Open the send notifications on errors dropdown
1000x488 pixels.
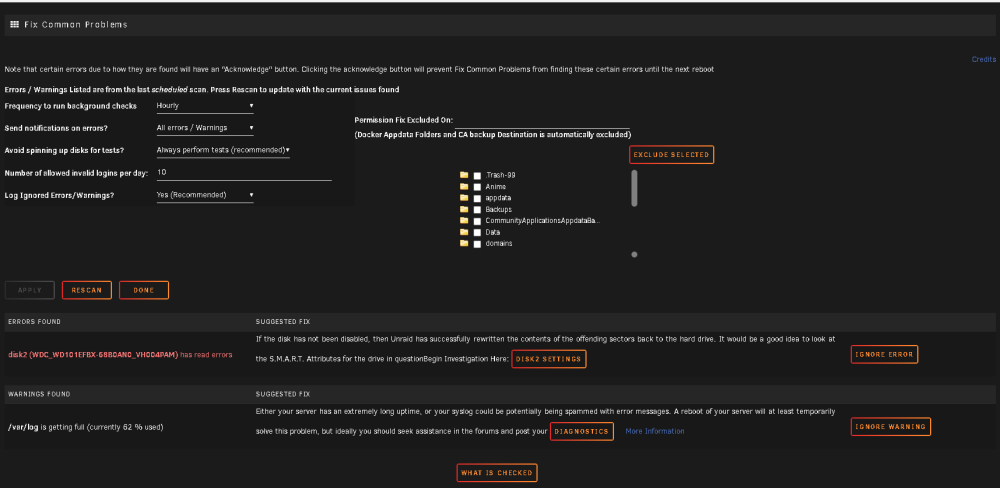click(205, 128)
